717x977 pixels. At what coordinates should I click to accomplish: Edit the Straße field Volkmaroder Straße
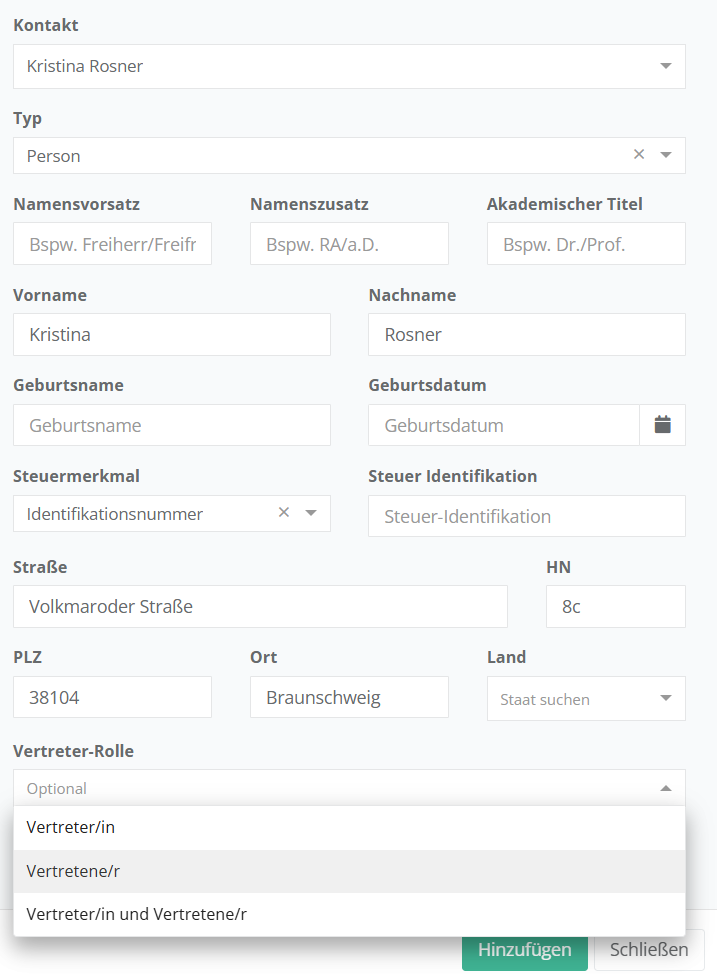click(x=260, y=607)
